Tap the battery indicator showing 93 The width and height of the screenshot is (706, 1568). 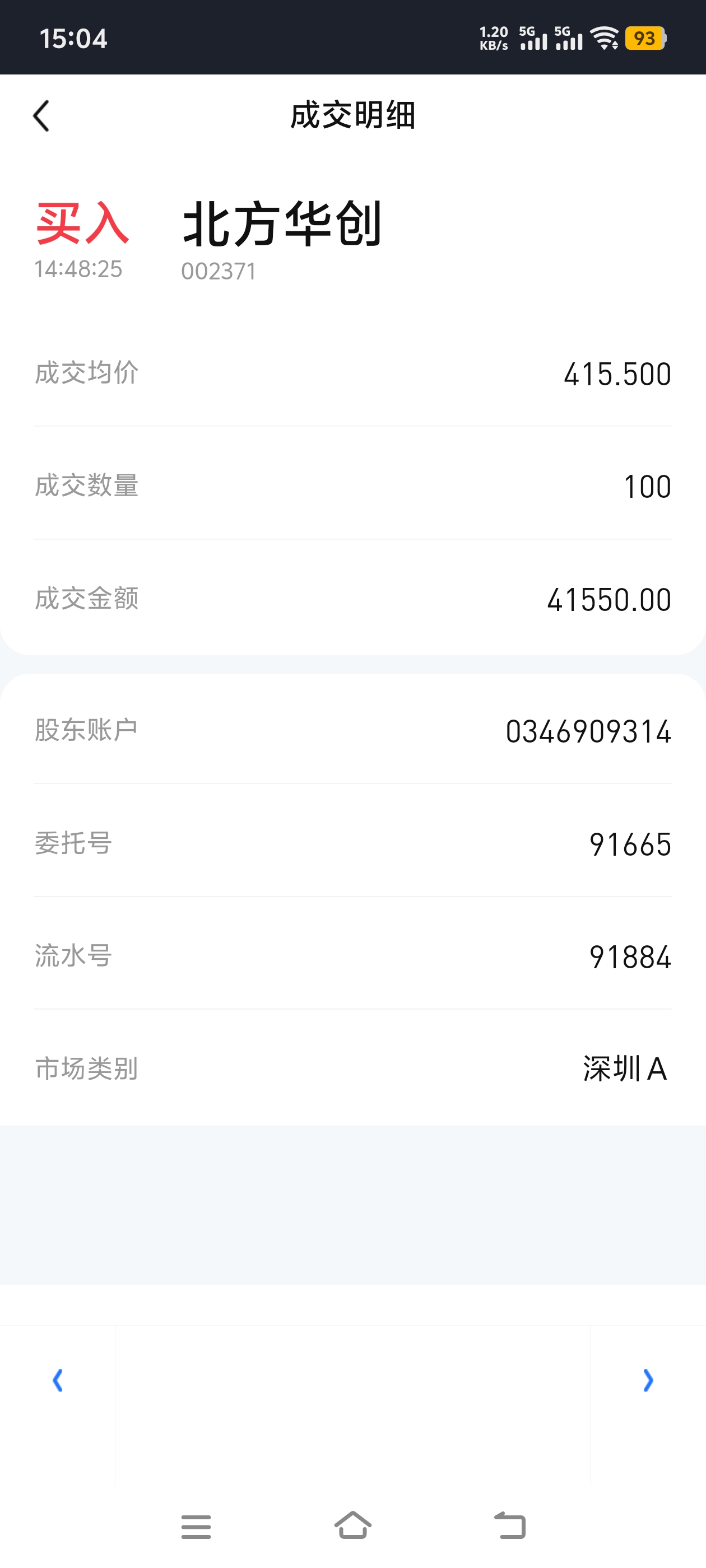(x=645, y=38)
